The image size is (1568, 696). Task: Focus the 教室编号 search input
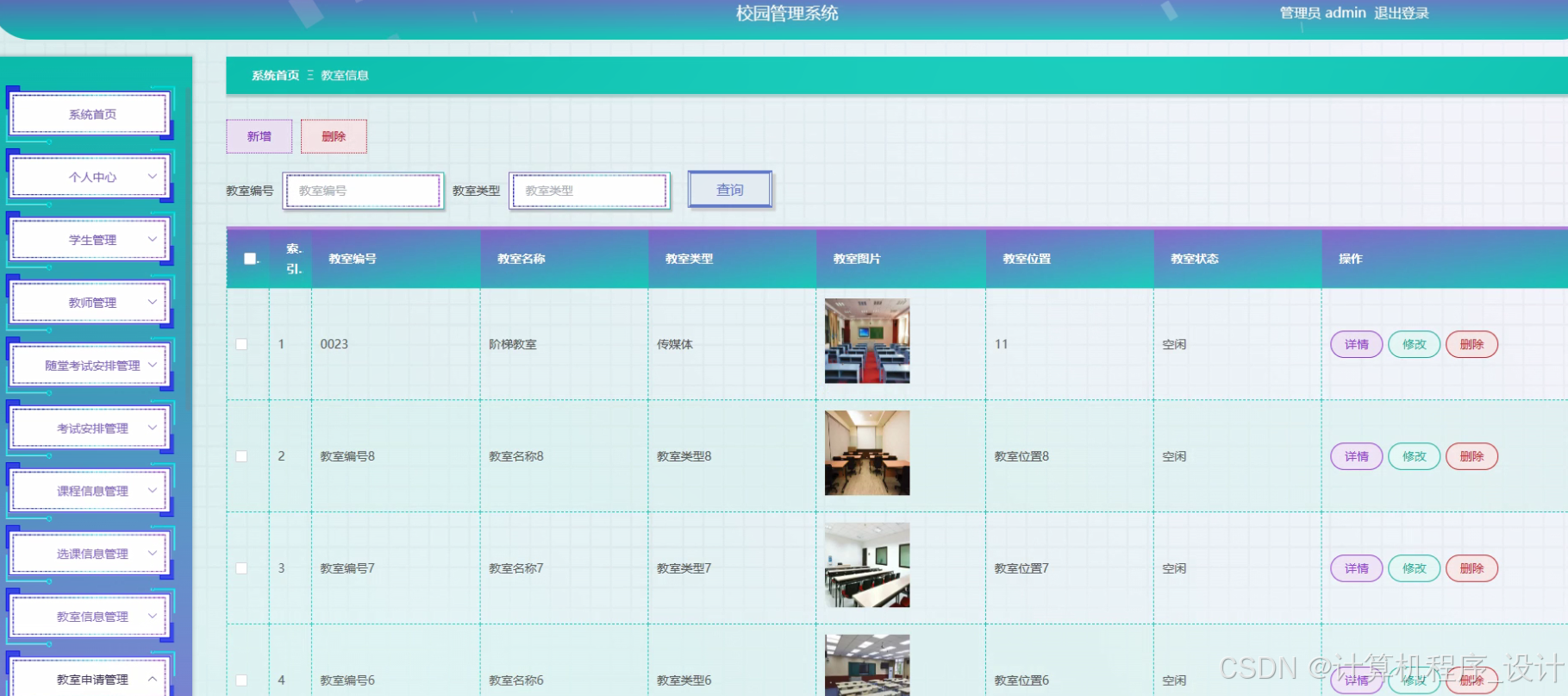363,191
